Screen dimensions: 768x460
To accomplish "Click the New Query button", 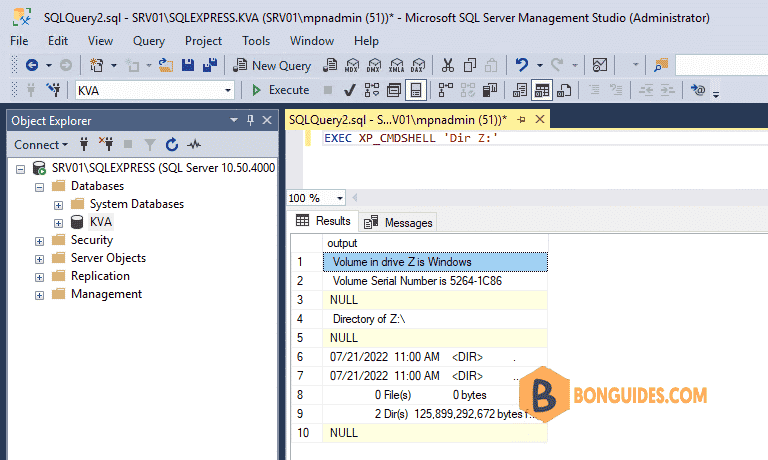I will pyautogui.click(x=272, y=65).
